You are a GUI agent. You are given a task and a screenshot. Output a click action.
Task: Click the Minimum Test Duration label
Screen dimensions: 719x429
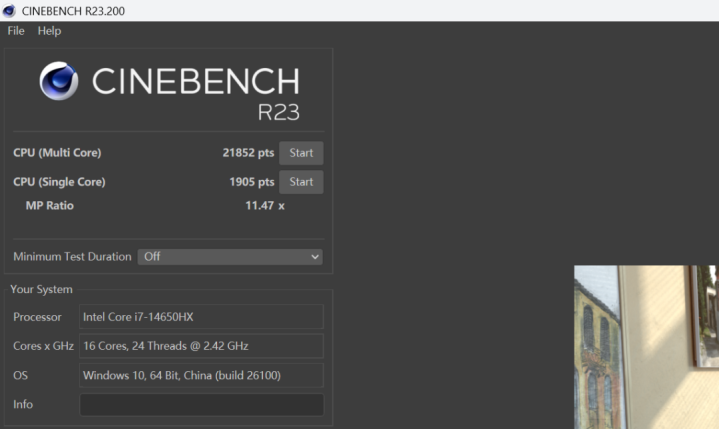pos(72,257)
